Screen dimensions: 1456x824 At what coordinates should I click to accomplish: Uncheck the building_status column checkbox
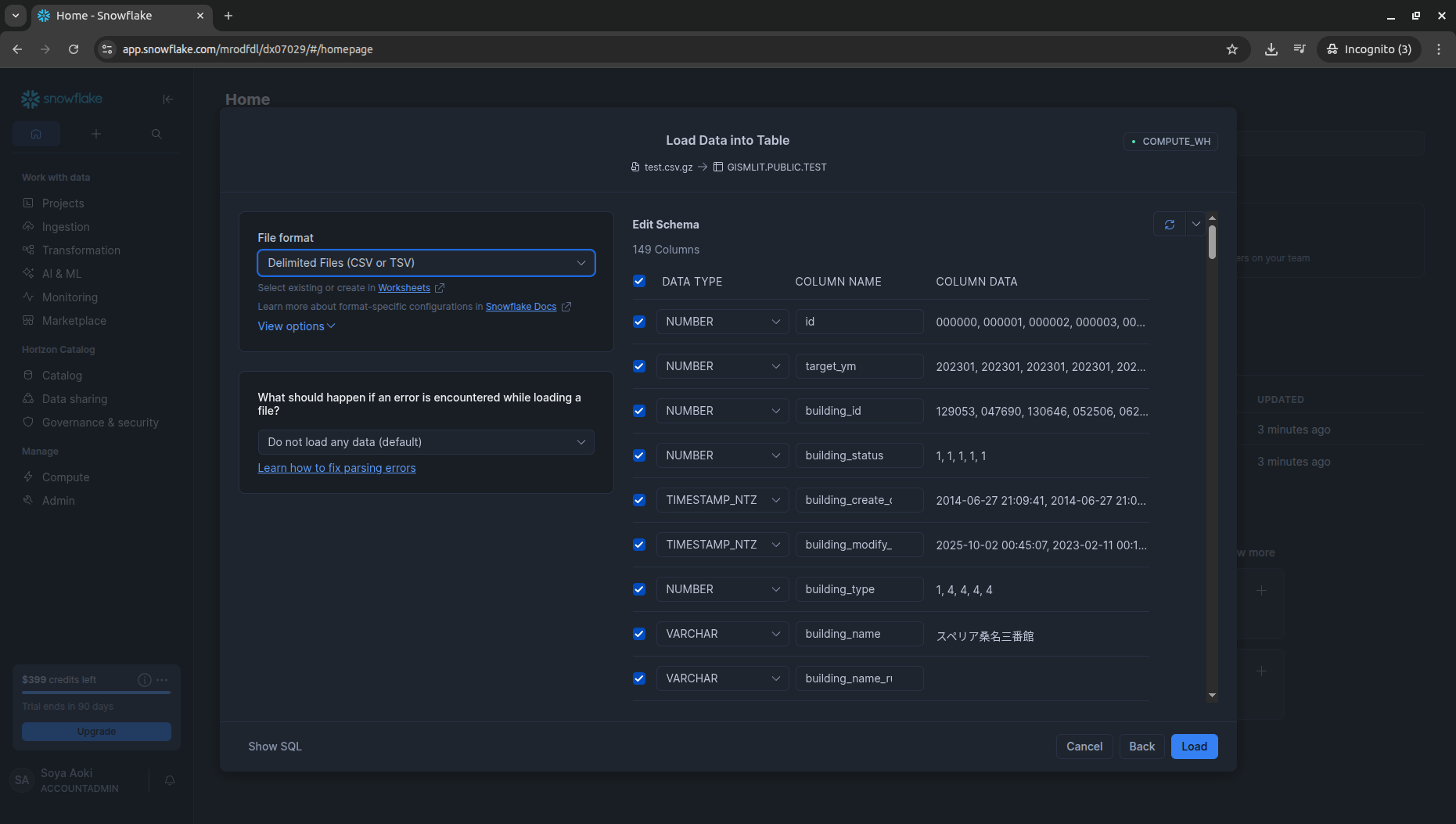(639, 455)
